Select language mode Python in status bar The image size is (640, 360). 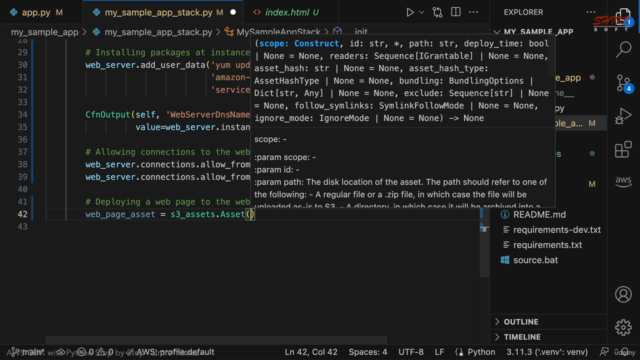click(481, 352)
